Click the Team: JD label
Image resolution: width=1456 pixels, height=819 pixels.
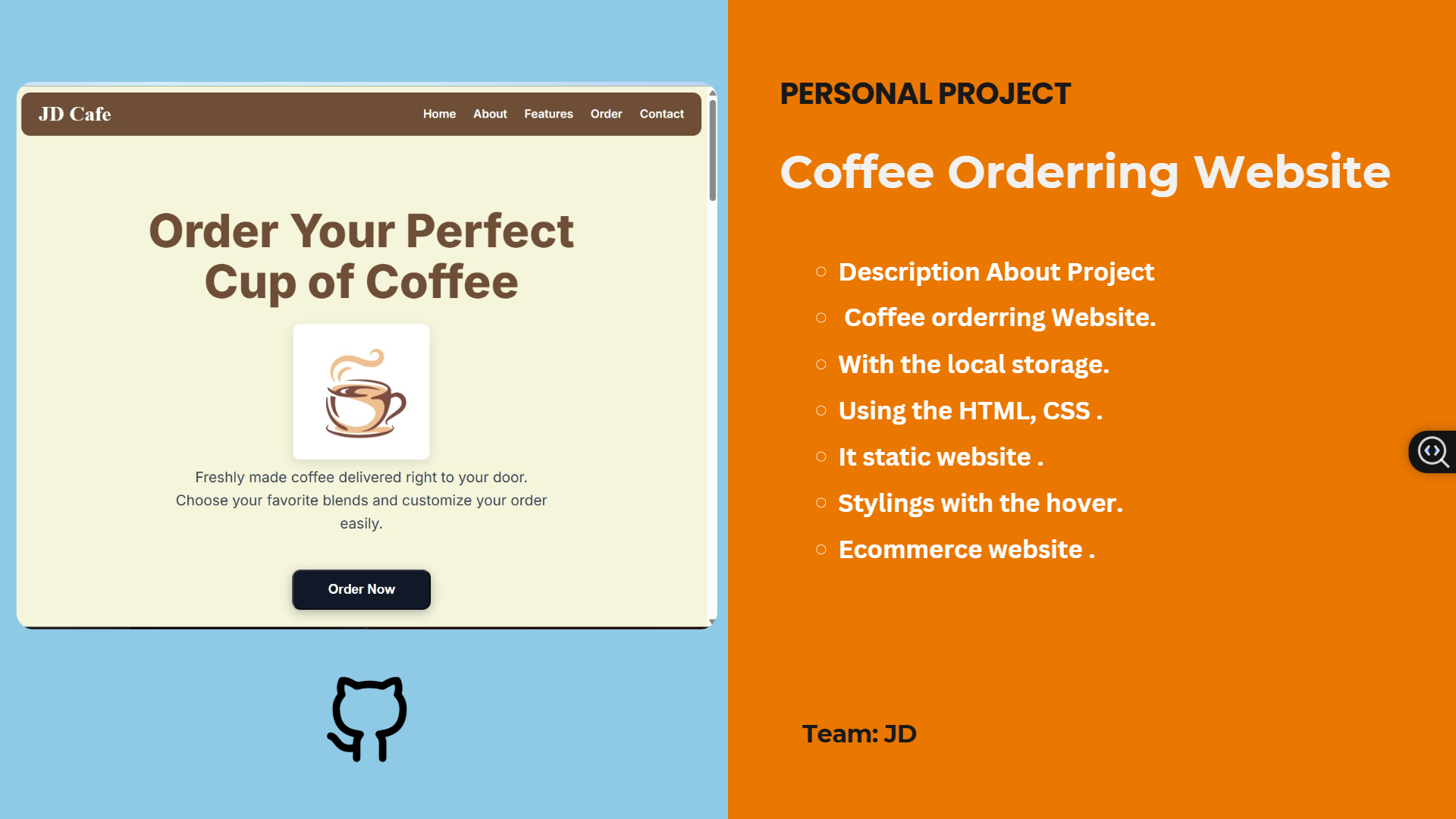pos(859,734)
